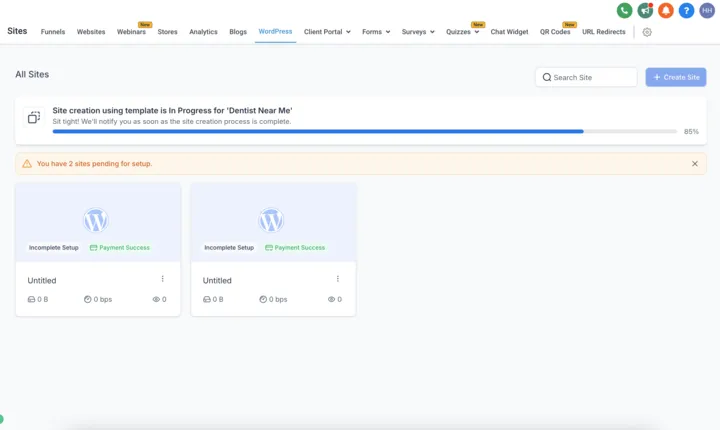Click the site creation progress bar

coord(365,131)
